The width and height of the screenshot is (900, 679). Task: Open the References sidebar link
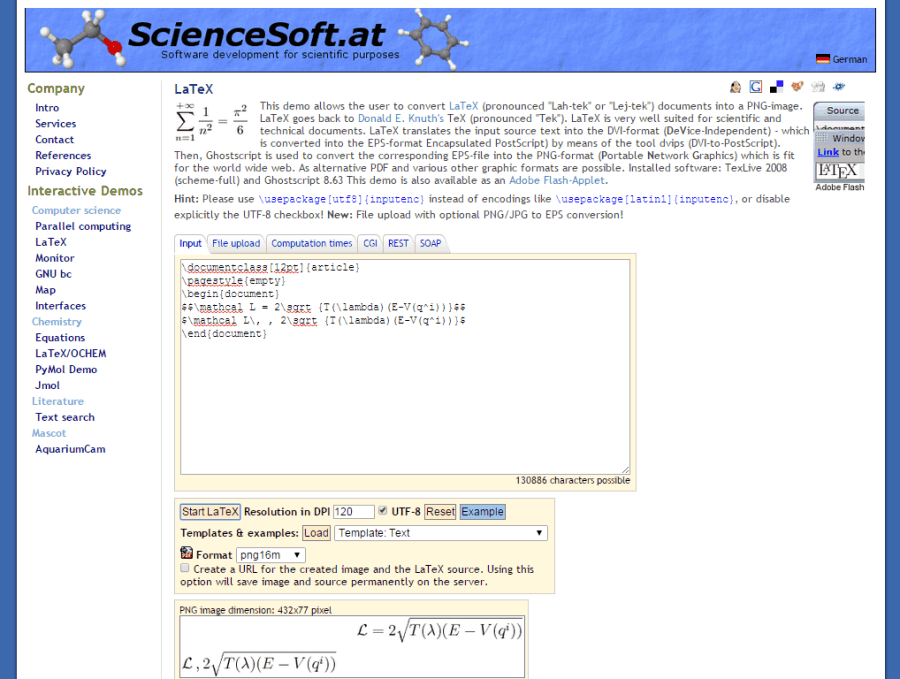[63, 156]
